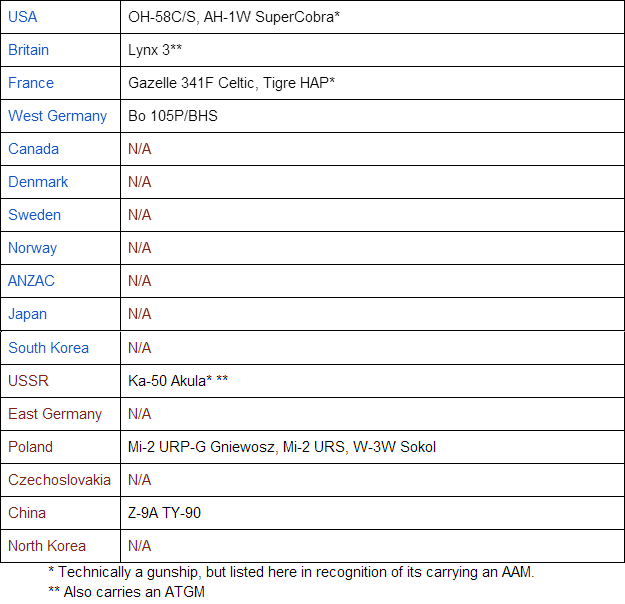Click the N/A entry in the East Germany row

140,414
